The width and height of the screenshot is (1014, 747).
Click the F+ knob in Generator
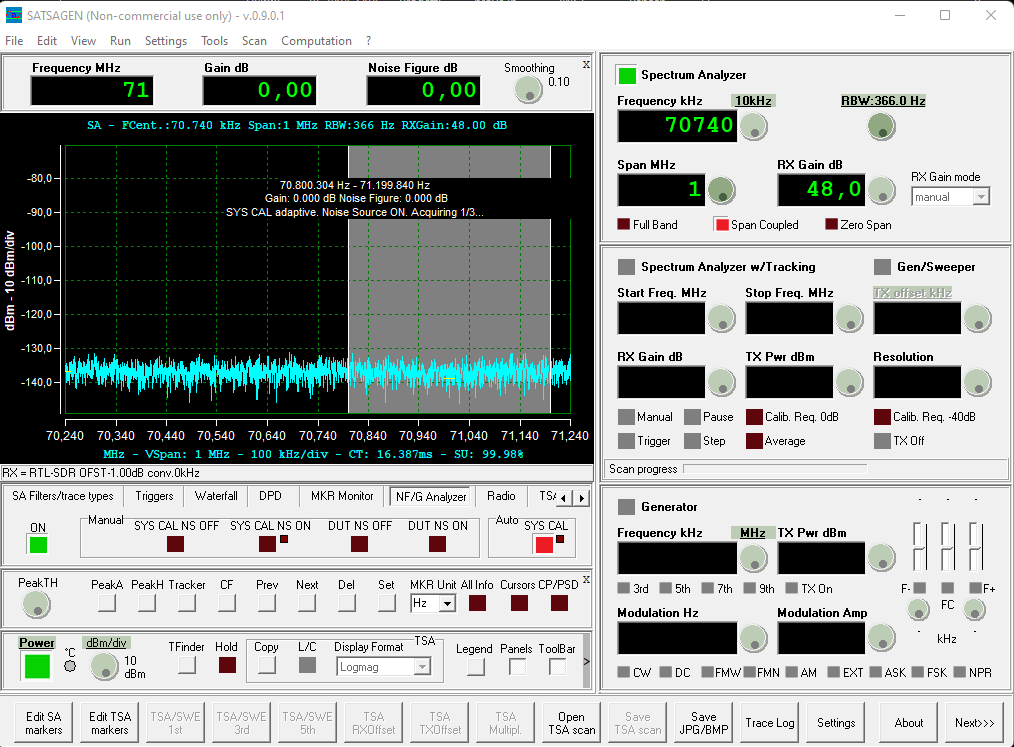point(974,609)
